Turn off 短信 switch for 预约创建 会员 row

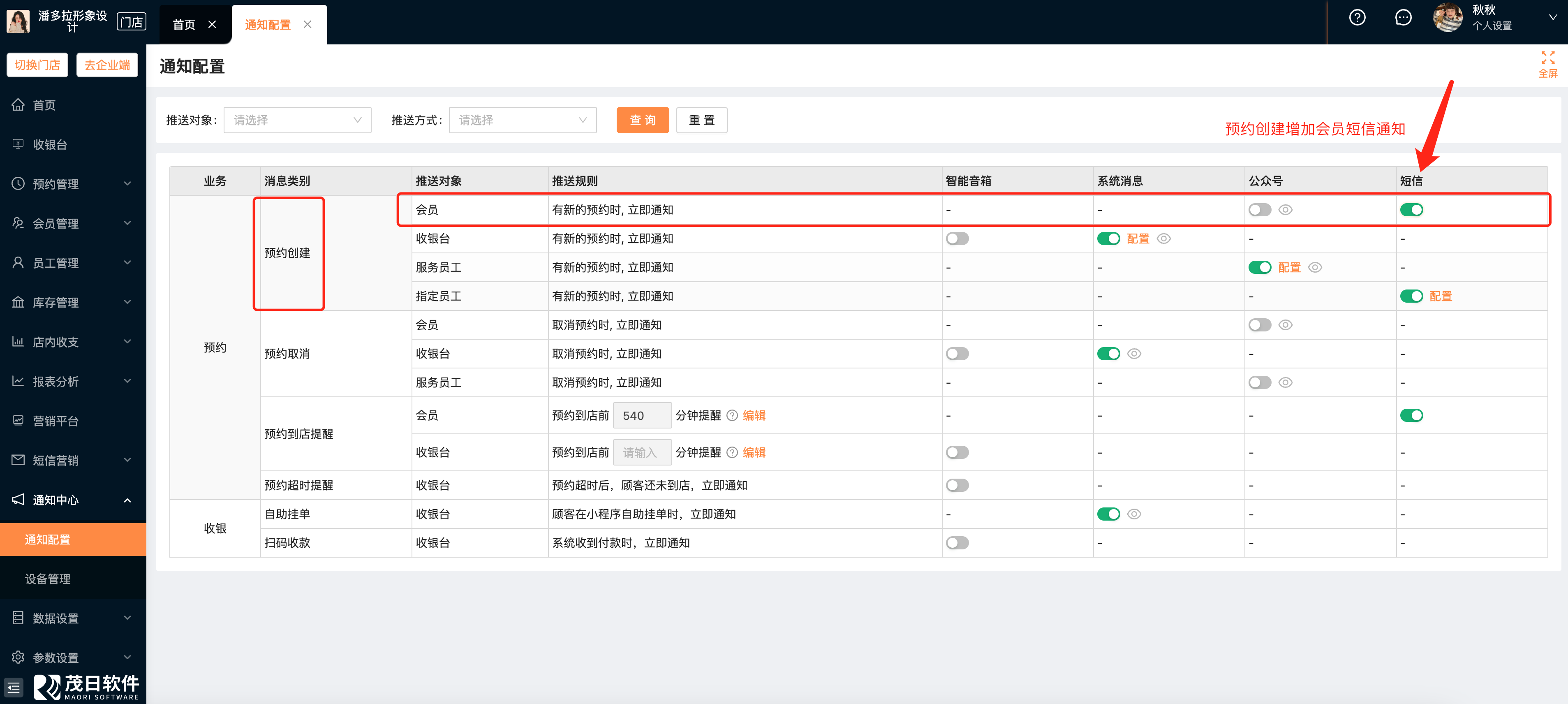pos(1411,210)
